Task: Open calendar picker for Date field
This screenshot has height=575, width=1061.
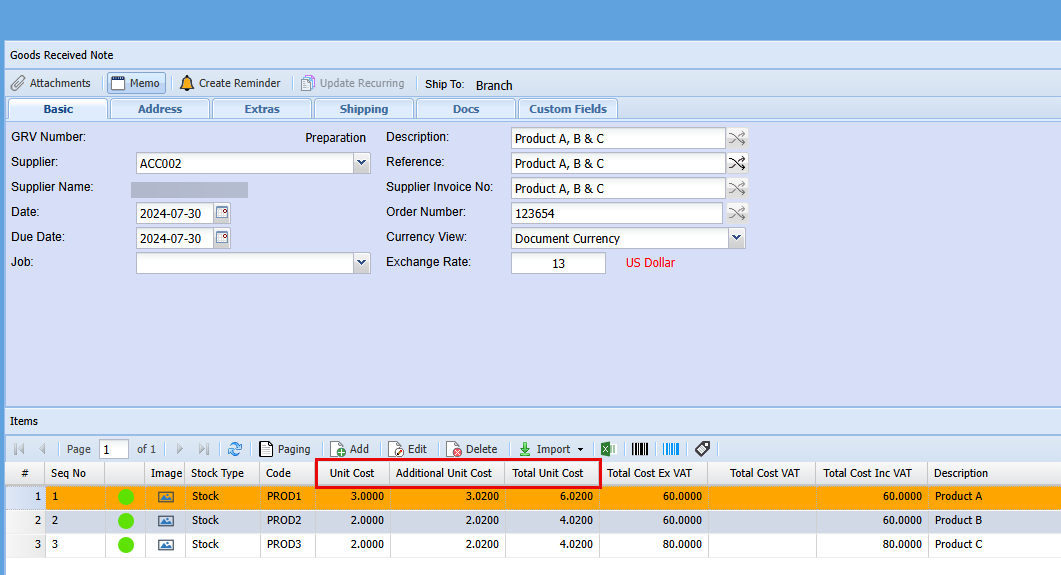Action: tap(222, 213)
